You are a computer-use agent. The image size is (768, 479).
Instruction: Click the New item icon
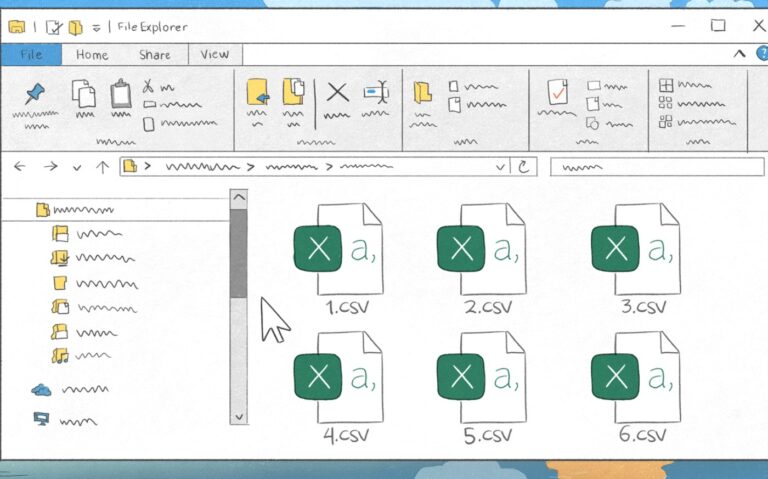[454, 87]
